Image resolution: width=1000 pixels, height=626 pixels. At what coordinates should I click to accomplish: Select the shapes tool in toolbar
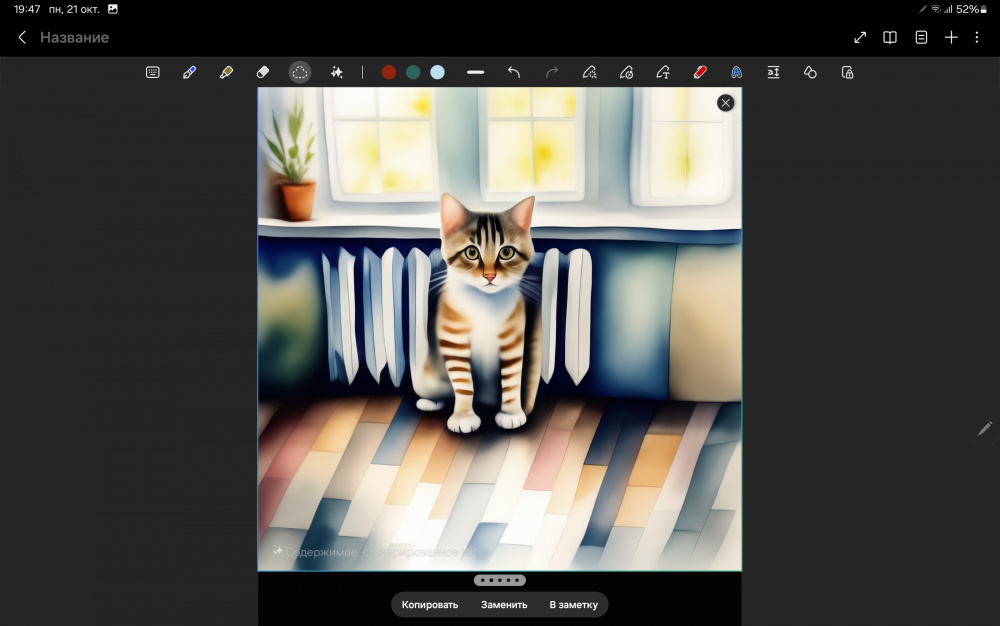[810, 72]
